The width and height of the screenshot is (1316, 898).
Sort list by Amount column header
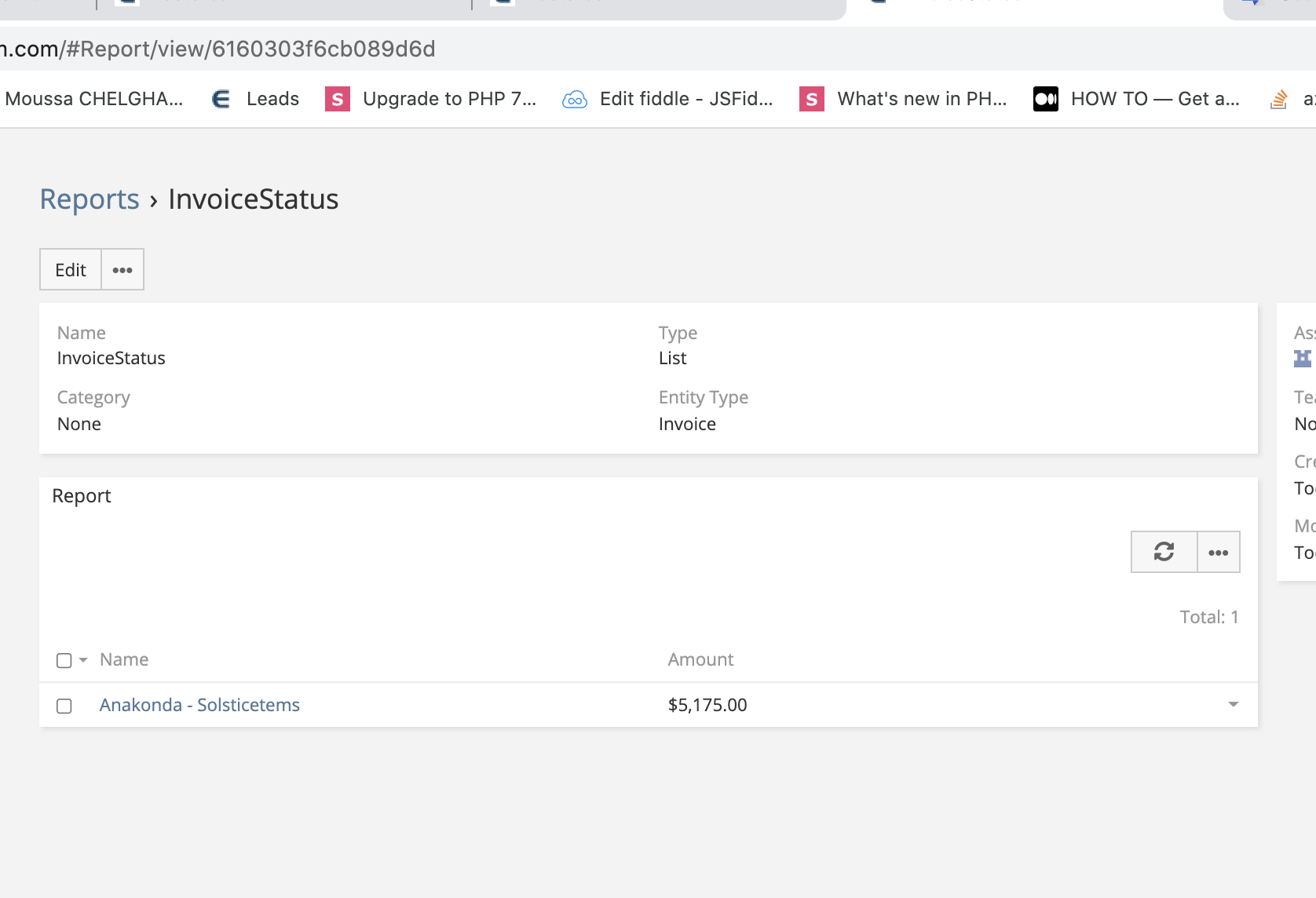[700, 659]
